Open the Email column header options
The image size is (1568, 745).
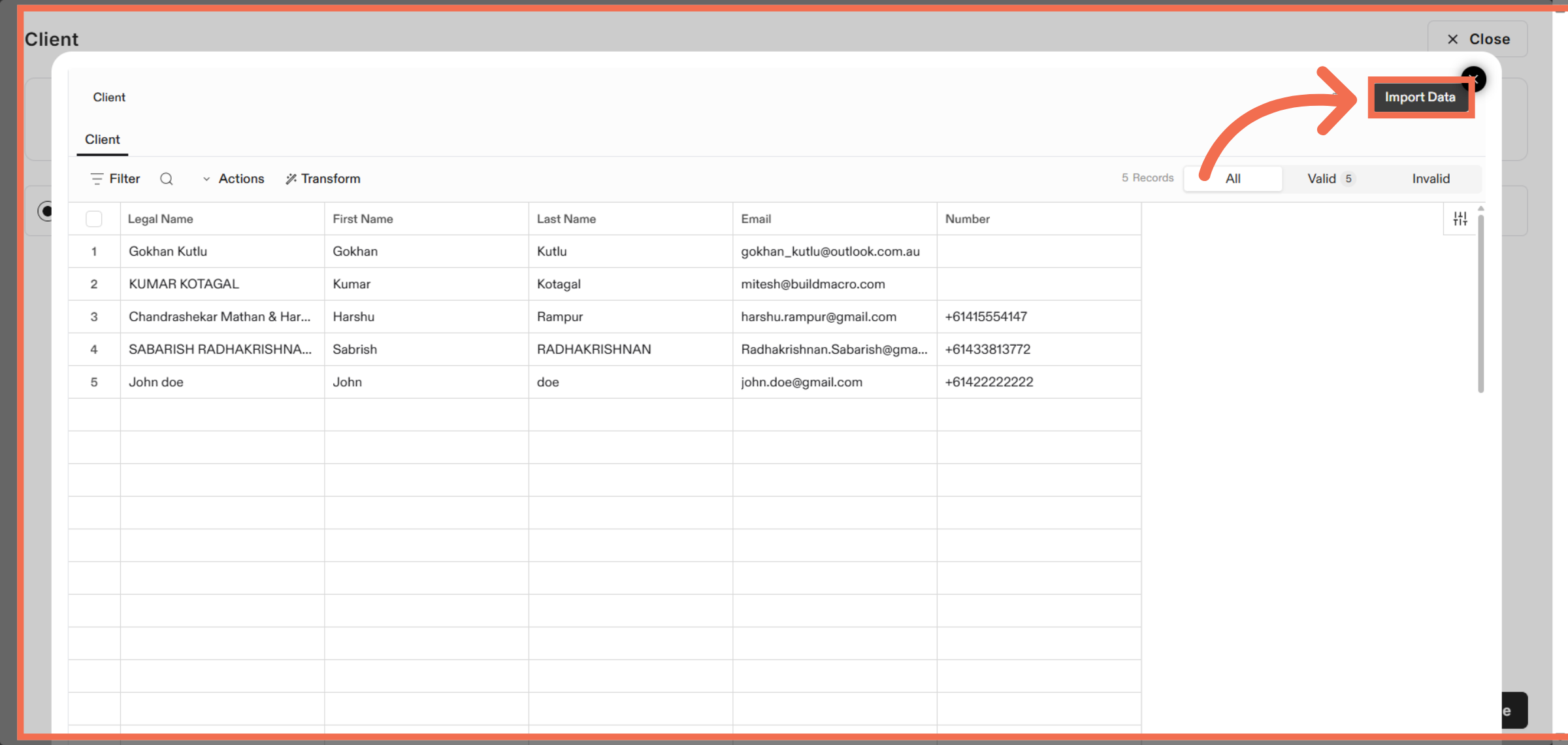point(756,218)
